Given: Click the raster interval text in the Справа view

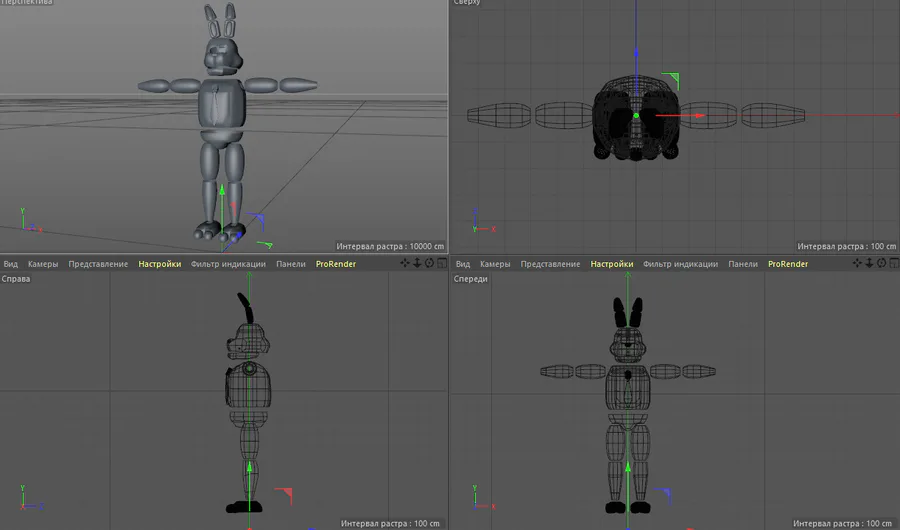Looking at the screenshot, I should 390,524.
